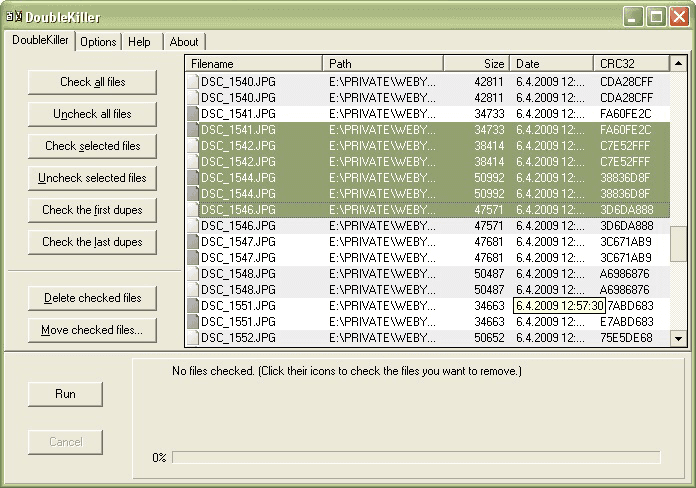Check the file icon for DSC_1552.JPG
This screenshot has height=488, width=696.
point(193,338)
